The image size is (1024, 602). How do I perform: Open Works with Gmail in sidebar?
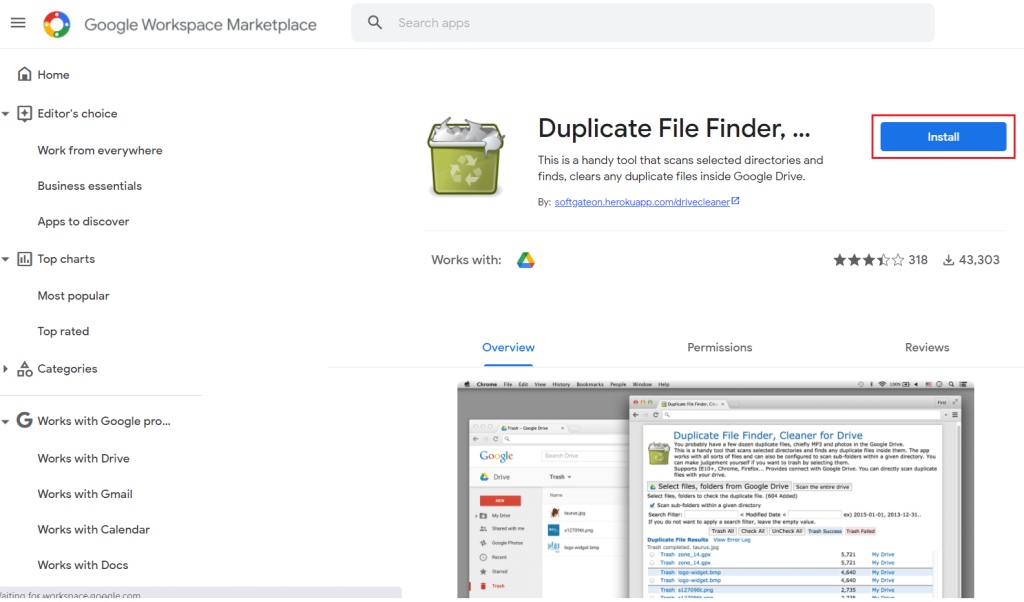coord(85,494)
